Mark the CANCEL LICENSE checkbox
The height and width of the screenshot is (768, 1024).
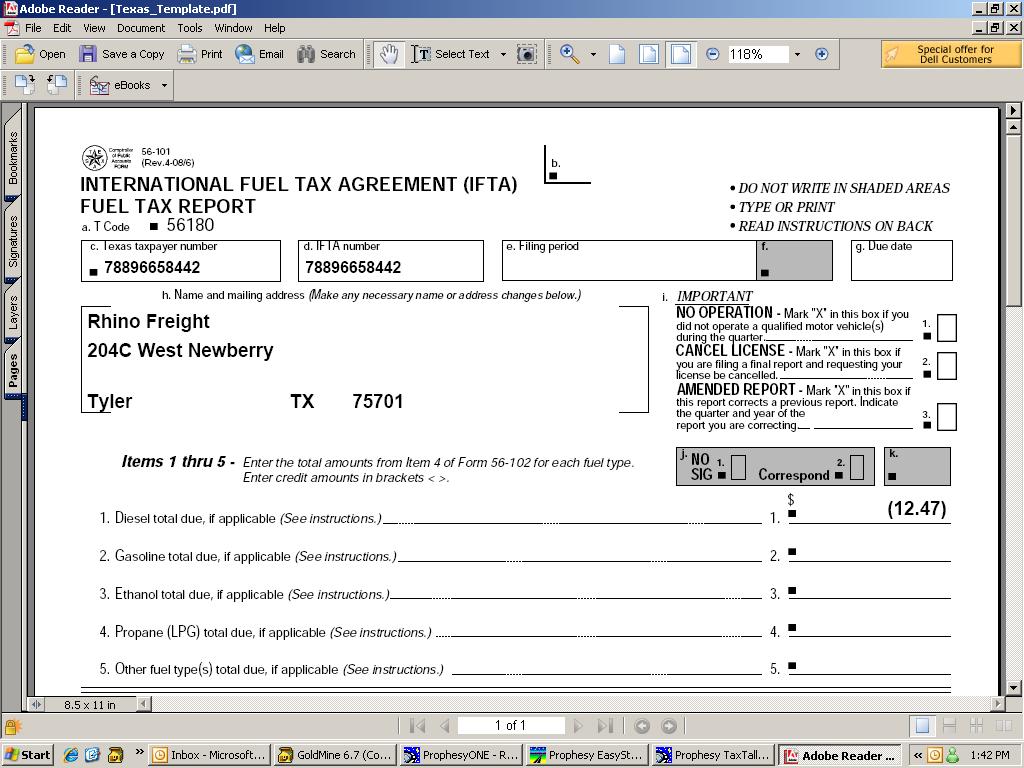point(946,366)
